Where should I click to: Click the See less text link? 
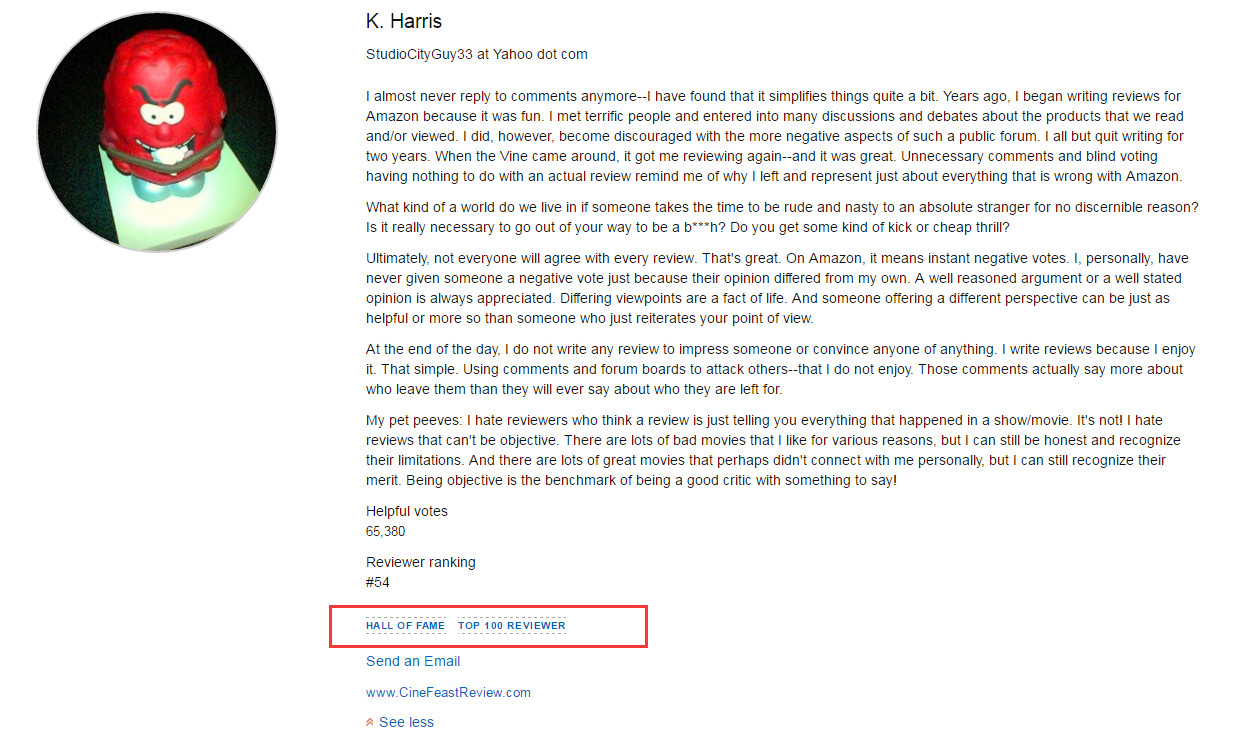[x=406, y=722]
